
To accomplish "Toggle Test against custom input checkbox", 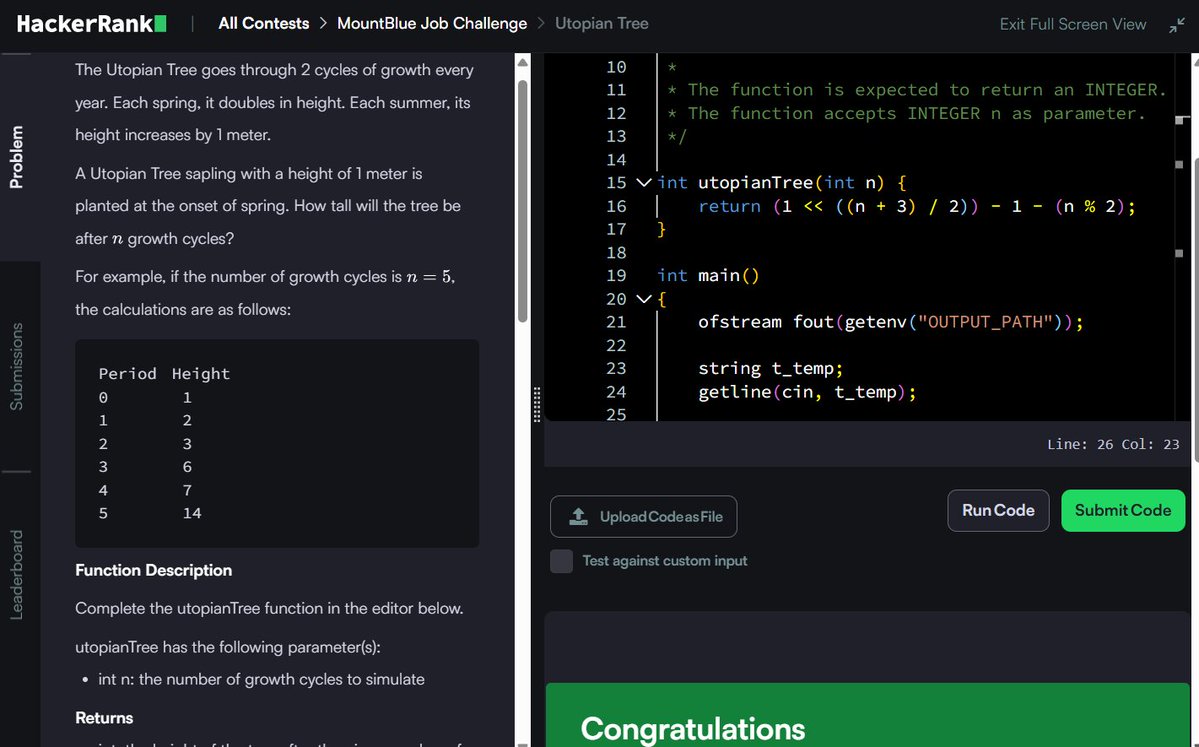I will coord(561,561).
